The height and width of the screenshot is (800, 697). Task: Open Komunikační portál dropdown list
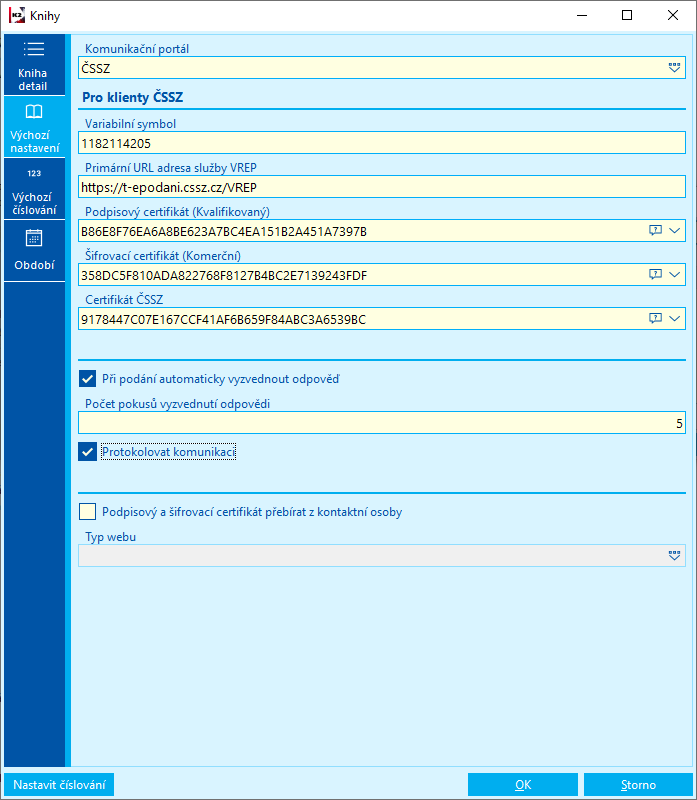674,68
